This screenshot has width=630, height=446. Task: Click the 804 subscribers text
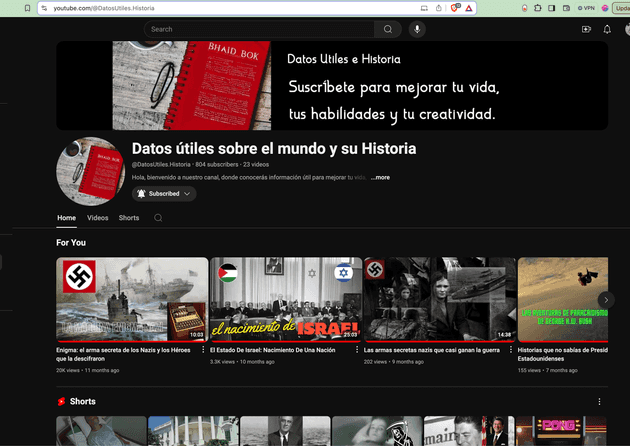tap(217, 164)
